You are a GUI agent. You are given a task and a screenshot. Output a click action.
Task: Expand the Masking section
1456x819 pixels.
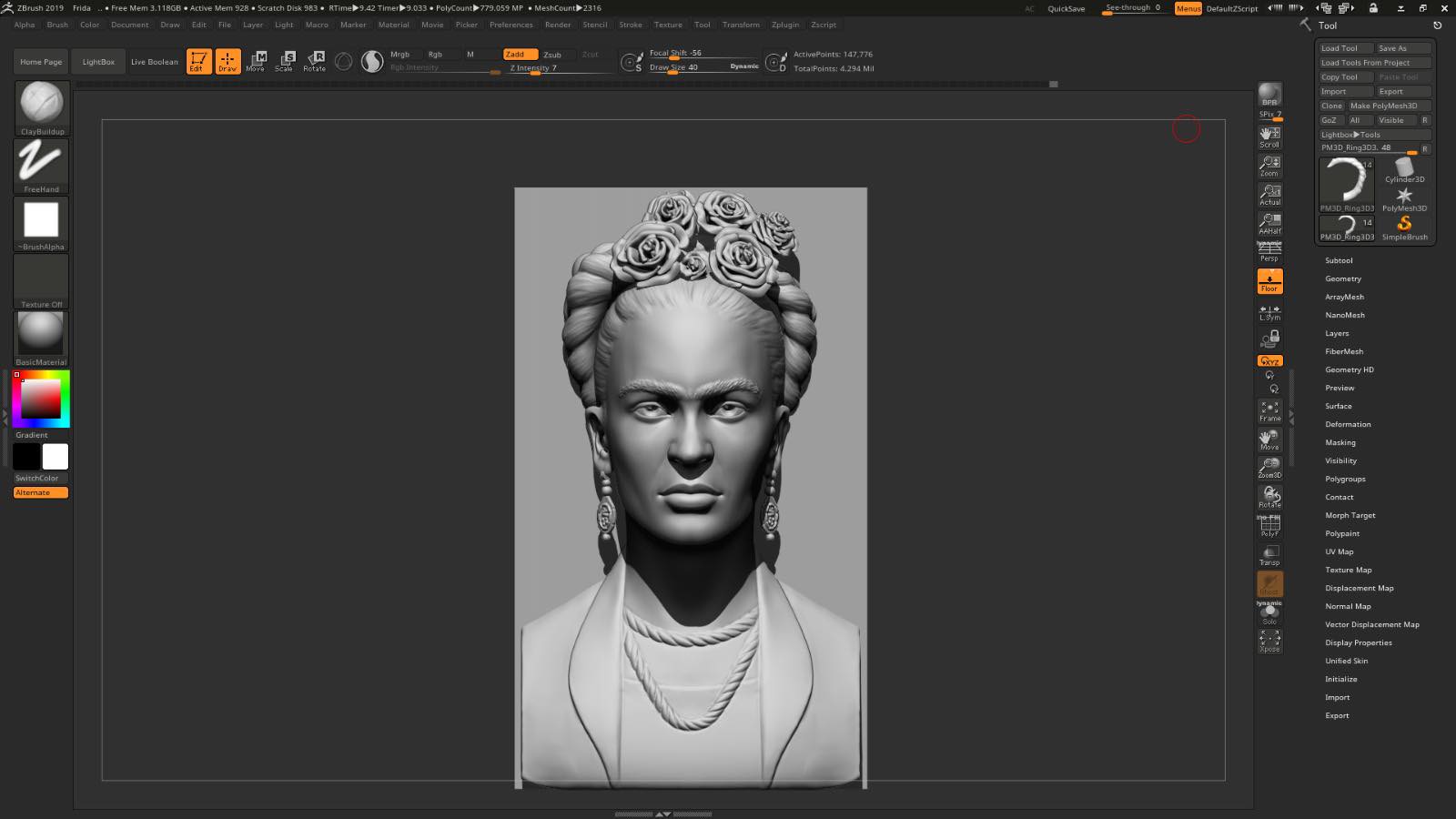1340,442
